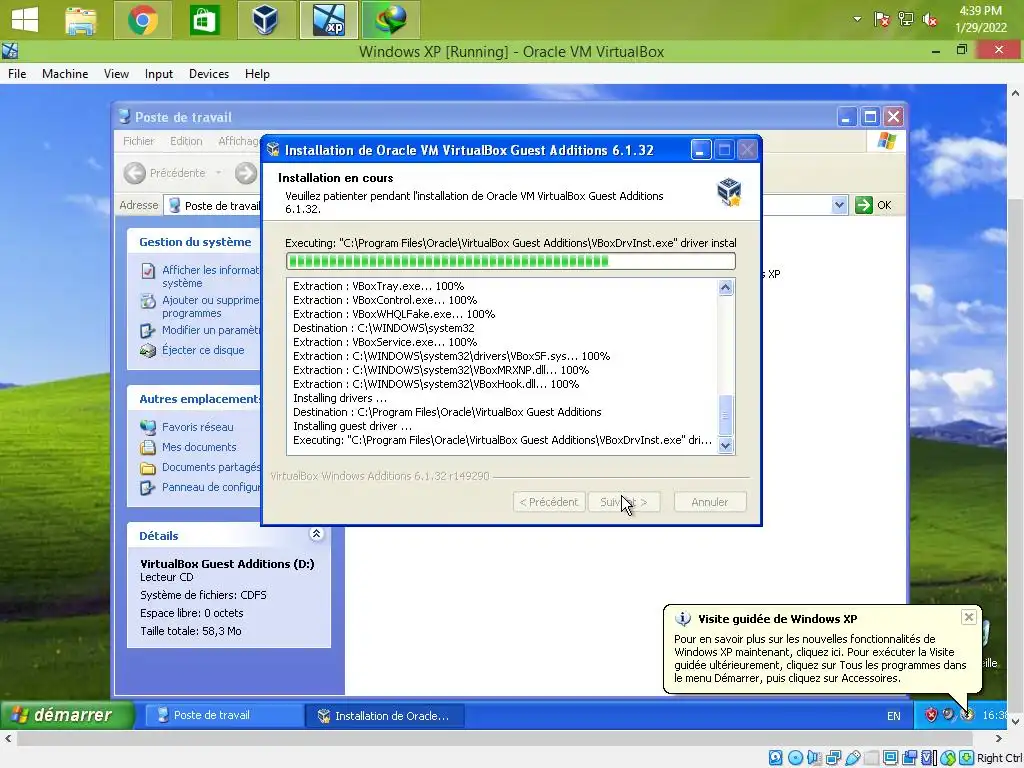
Task: Click the info icon in Visite guidée balloon
Action: (682, 618)
